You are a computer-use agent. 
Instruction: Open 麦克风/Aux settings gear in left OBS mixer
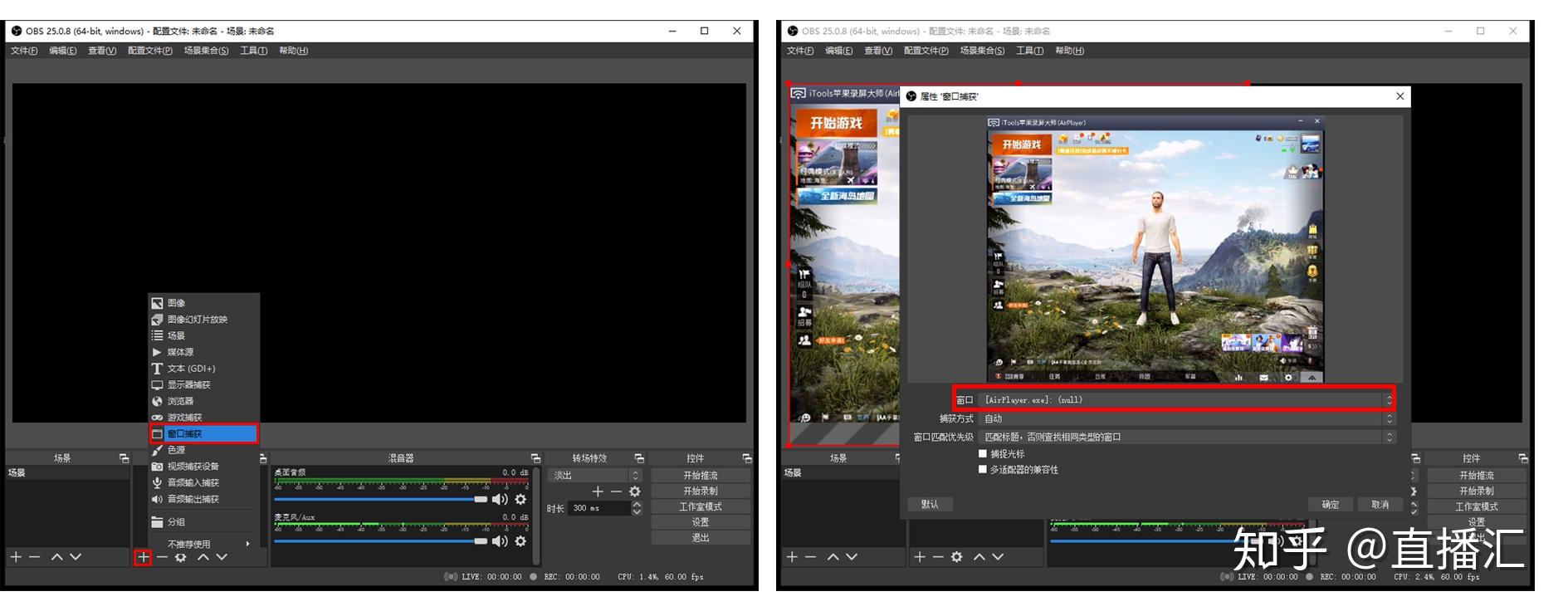point(520,541)
